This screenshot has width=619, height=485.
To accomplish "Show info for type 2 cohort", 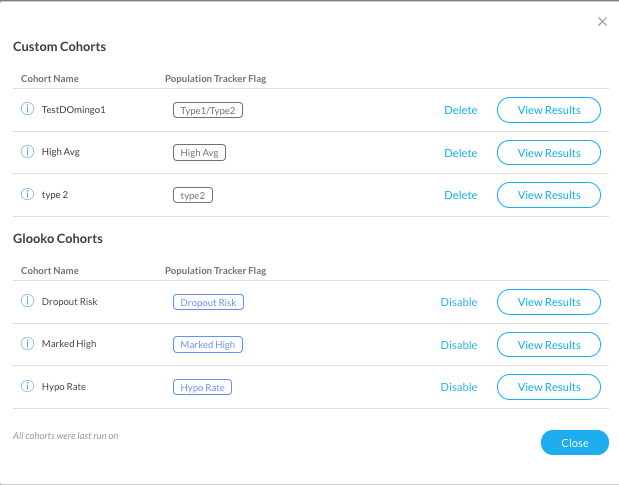I will click(x=27, y=194).
